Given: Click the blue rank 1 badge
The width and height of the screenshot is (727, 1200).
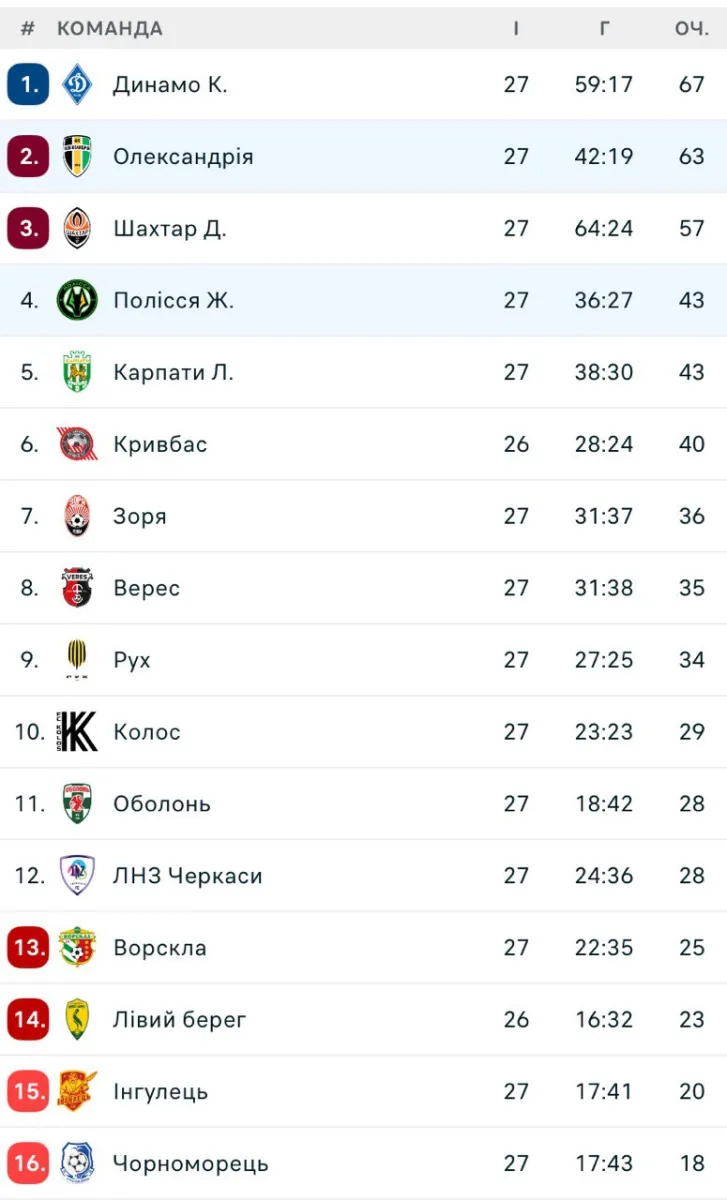Looking at the screenshot, I should (x=28, y=84).
